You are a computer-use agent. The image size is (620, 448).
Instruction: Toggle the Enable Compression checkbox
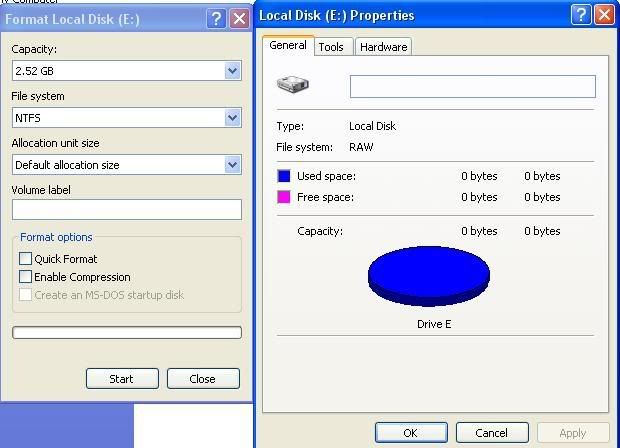(25, 276)
